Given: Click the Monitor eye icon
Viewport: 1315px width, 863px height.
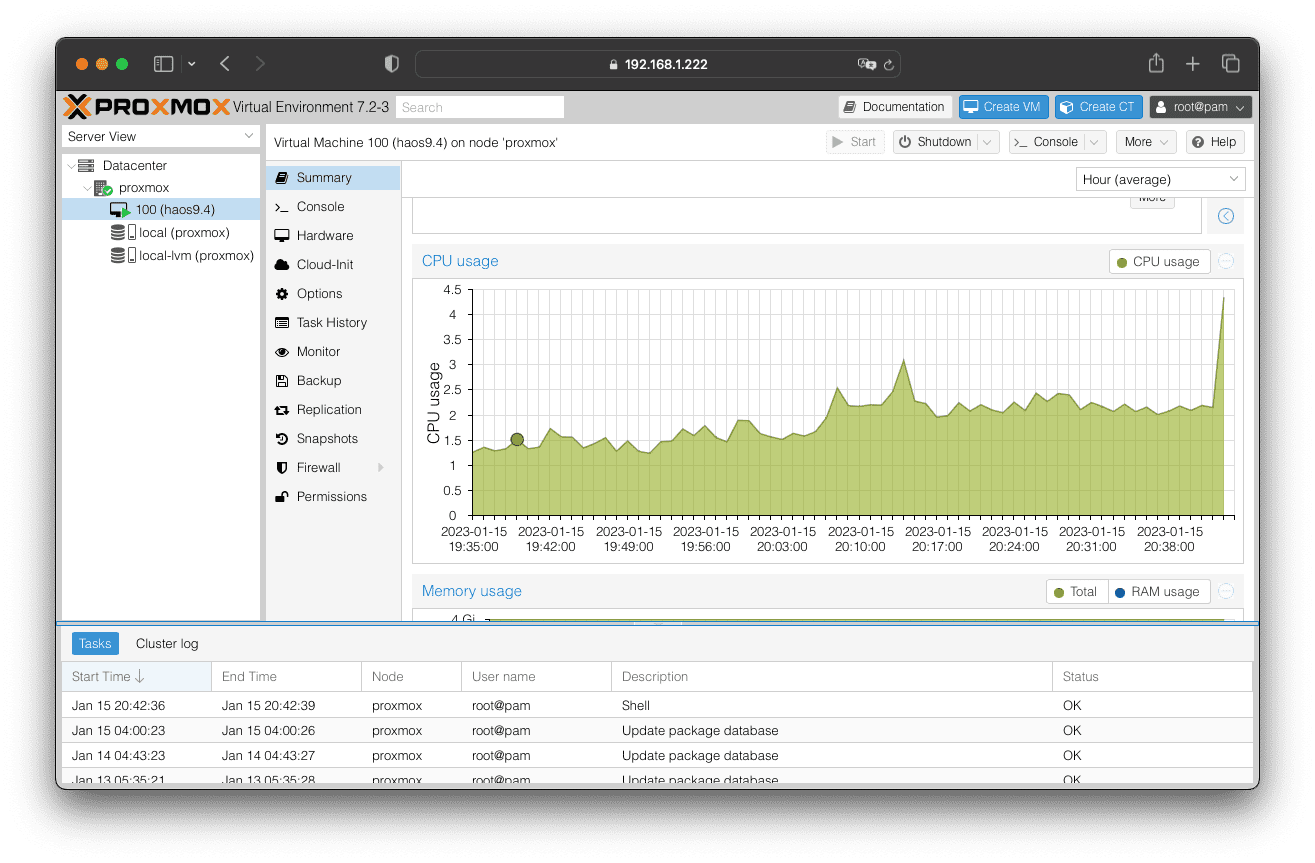Looking at the screenshot, I should (281, 352).
